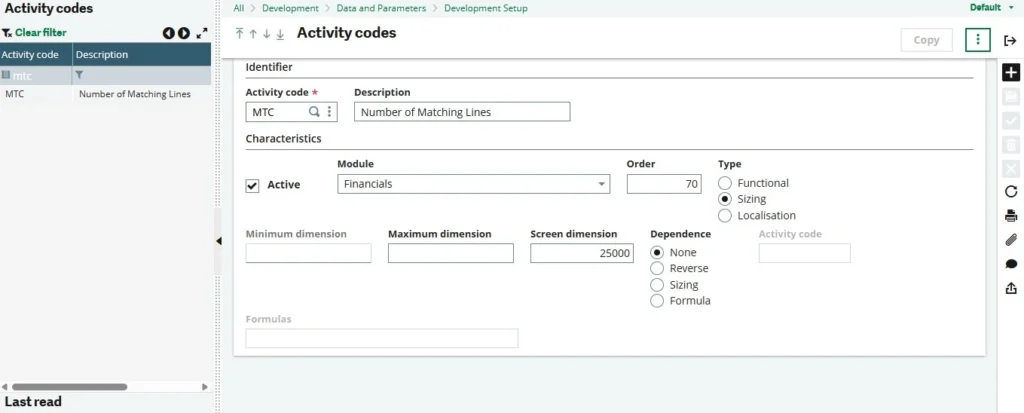Viewport: 1024px width, 413px height.
Task: Select Dependence Reverse radio
Action: click(657, 269)
